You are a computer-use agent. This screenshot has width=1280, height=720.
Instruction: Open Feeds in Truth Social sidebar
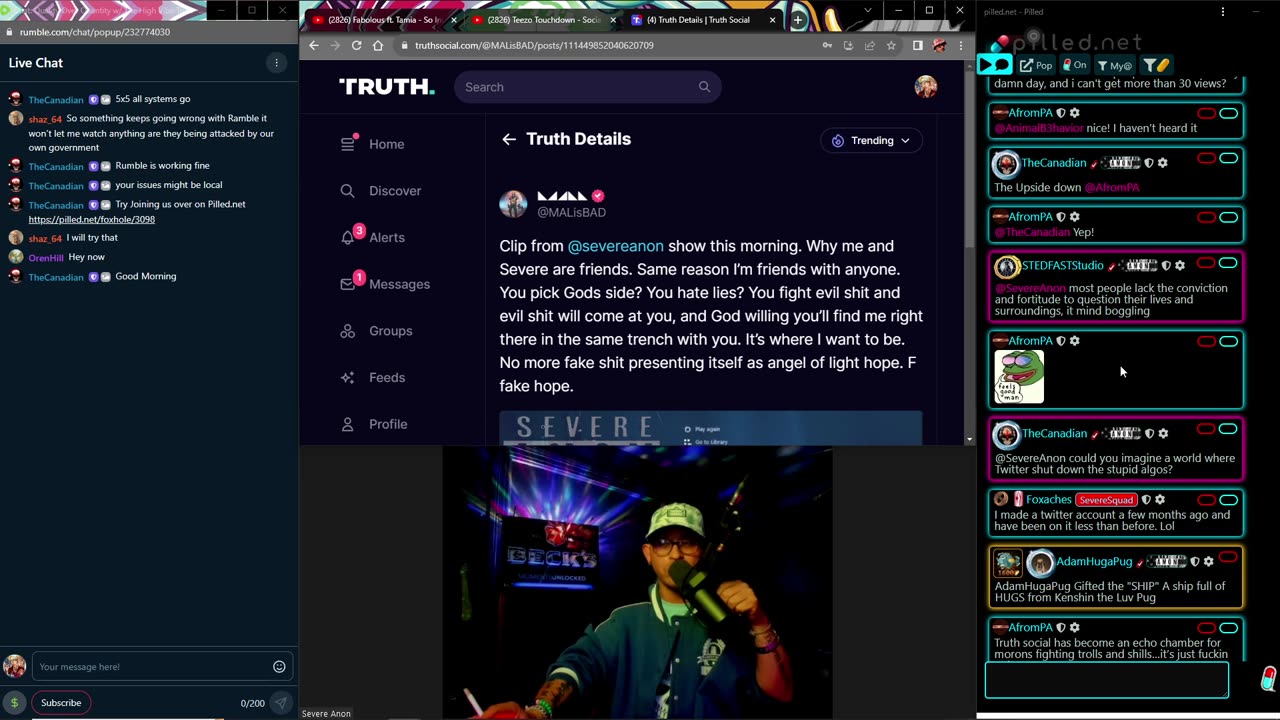[x=373, y=377]
